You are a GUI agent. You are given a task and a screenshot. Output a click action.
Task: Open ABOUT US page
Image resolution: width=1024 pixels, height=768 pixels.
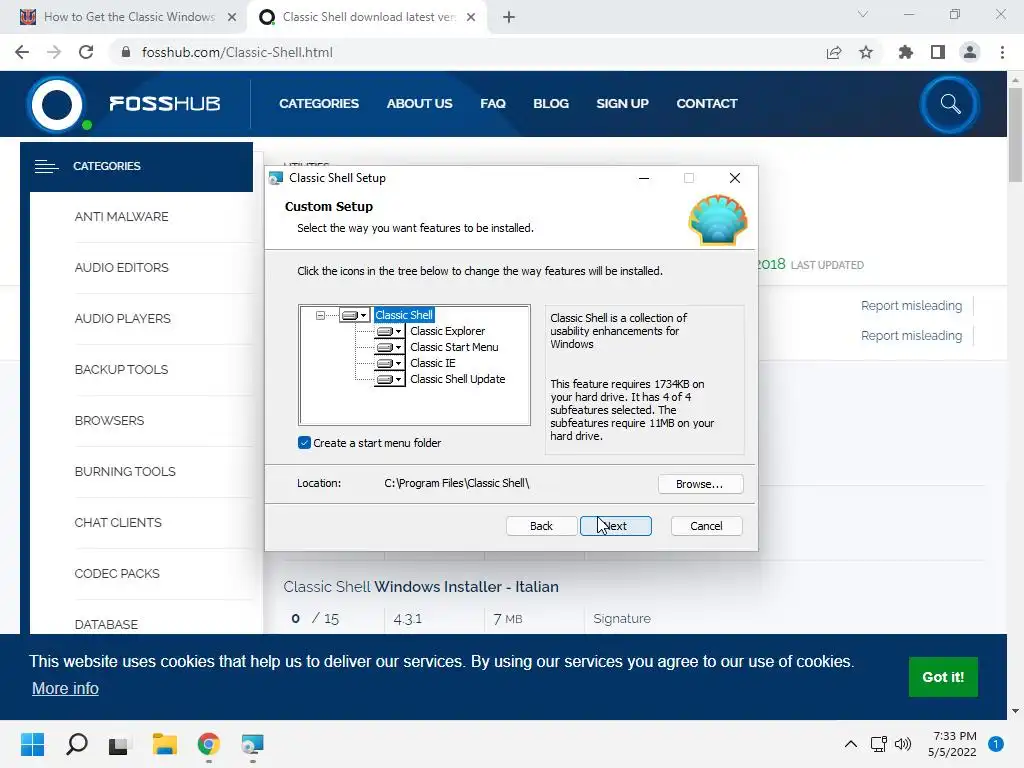click(x=419, y=104)
